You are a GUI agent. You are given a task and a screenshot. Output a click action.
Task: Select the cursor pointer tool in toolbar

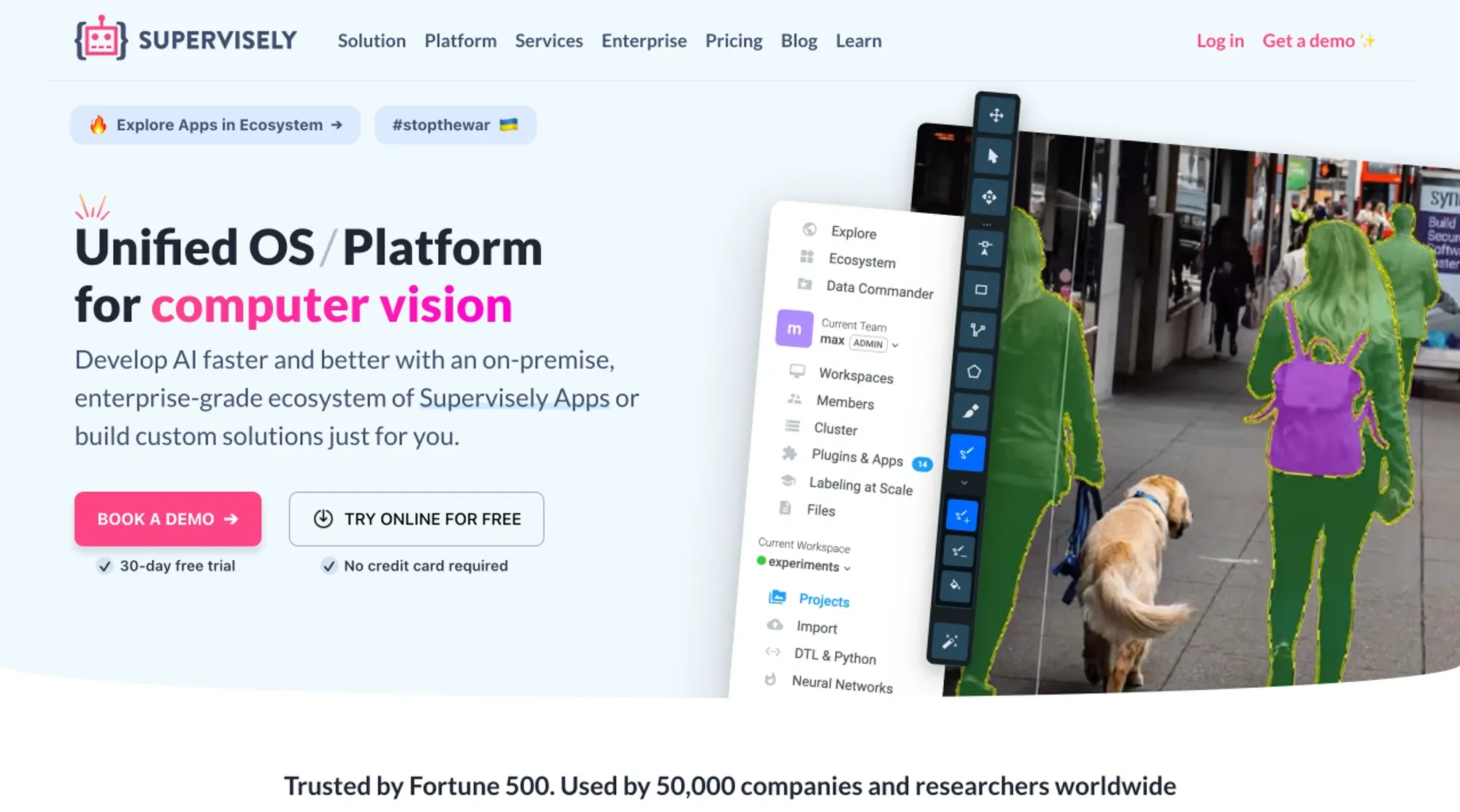tap(993, 156)
